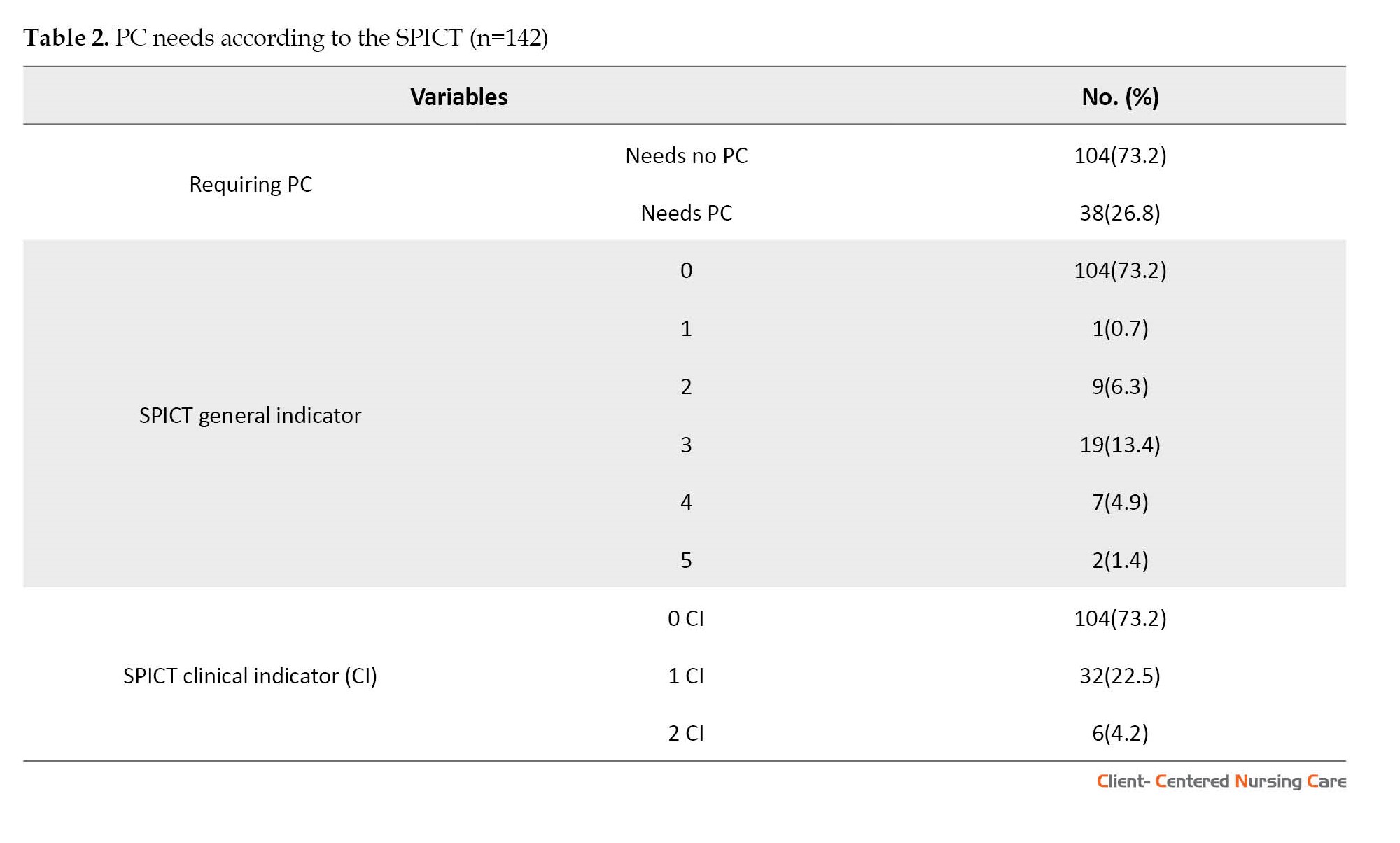Image resolution: width=1400 pixels, height=843 pixels.
Task: Click the 6(4.2) value cell
Action: (x=1120, y=733)
